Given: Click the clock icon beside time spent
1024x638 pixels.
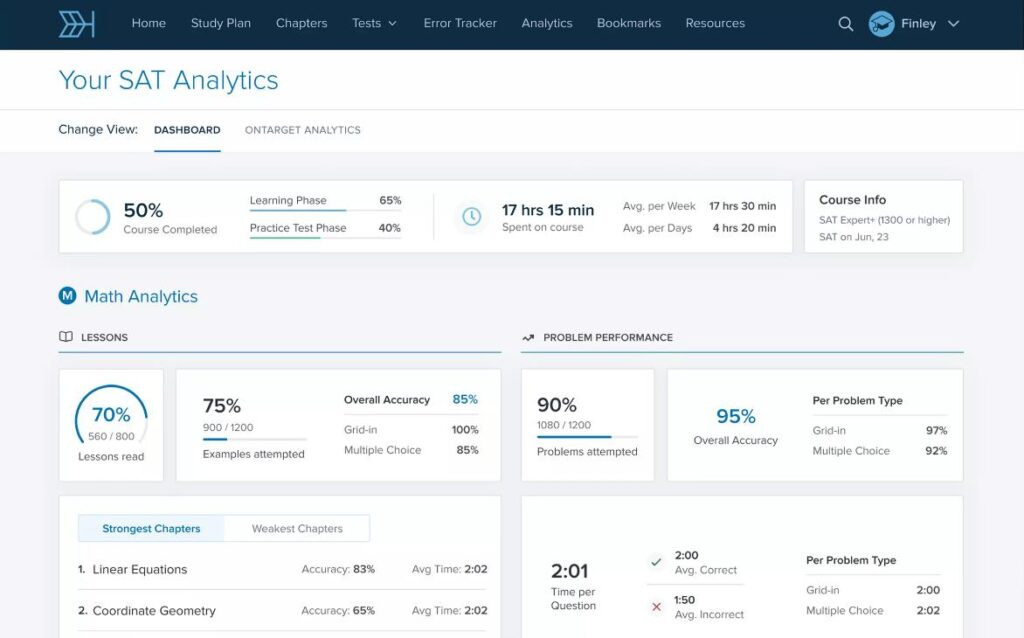Looking at the screenshot, I should 472,216.
